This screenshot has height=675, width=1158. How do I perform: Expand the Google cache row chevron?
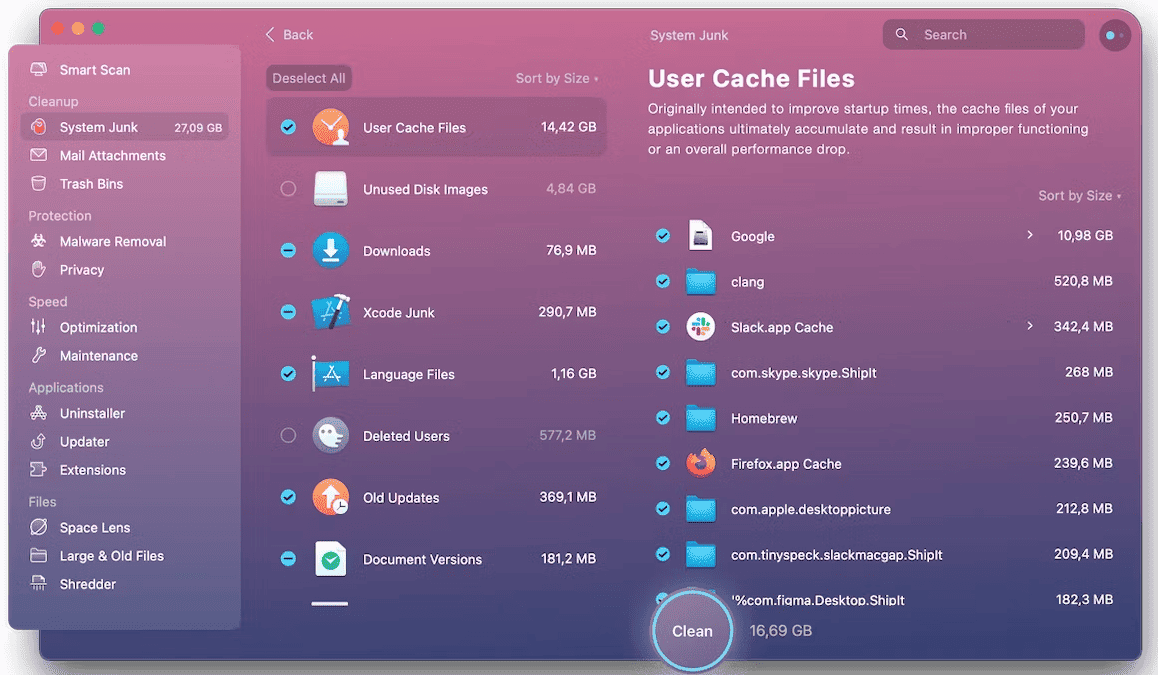point(1029,235)
